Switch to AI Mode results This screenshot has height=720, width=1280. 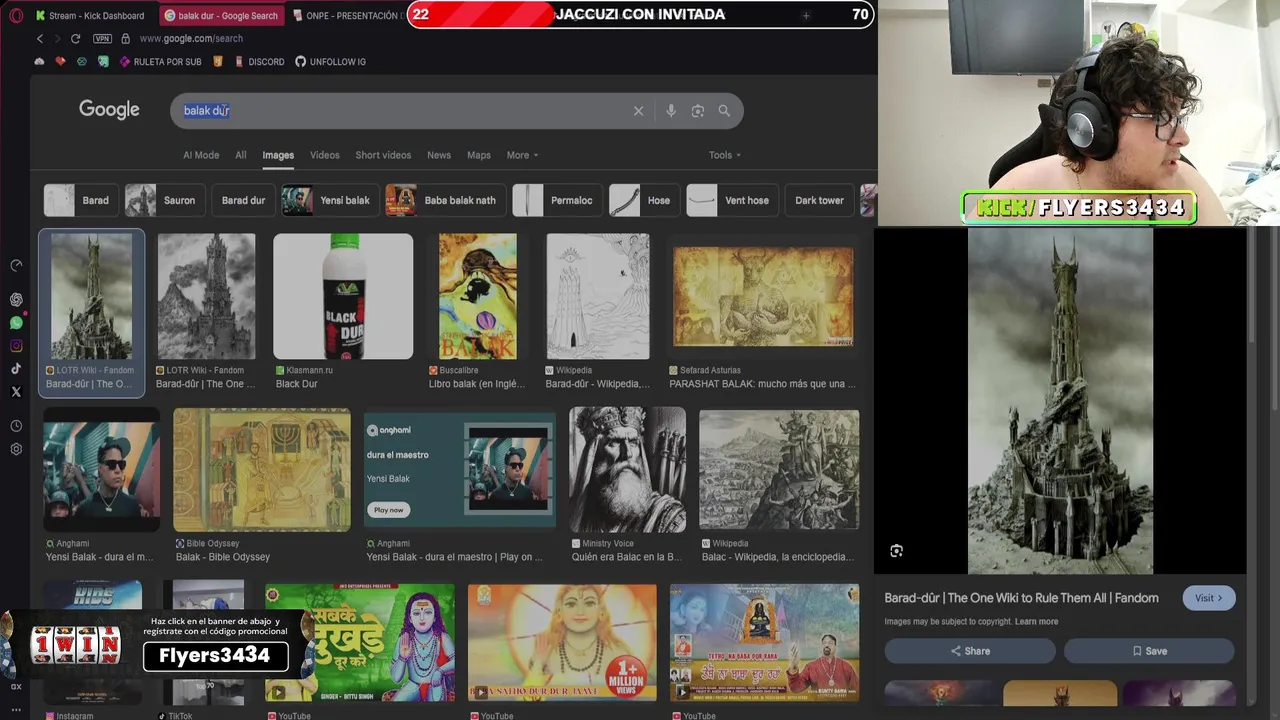201,155
